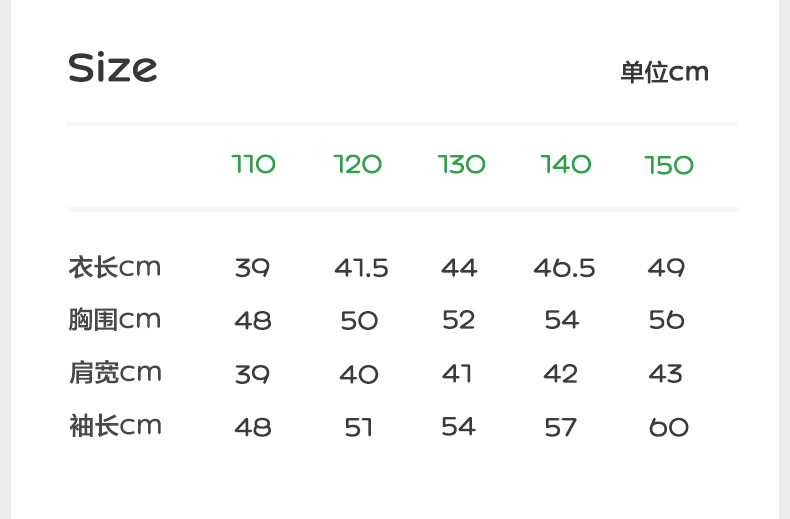Click the 肩宽cm row label
This screenshot has width=790, height=519.
[x=114, y=373]
